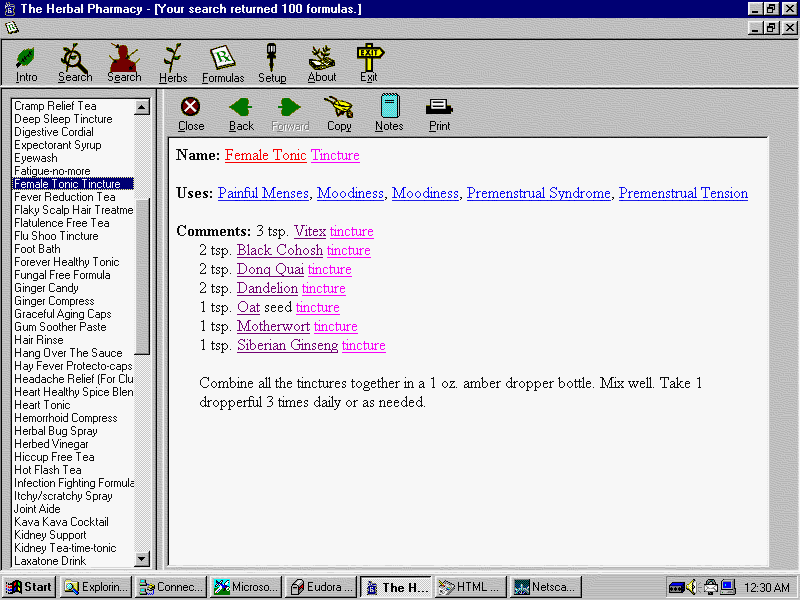Select Hair Rinse formula
Viewport: 800px width, 600px height.
point(73,340)
